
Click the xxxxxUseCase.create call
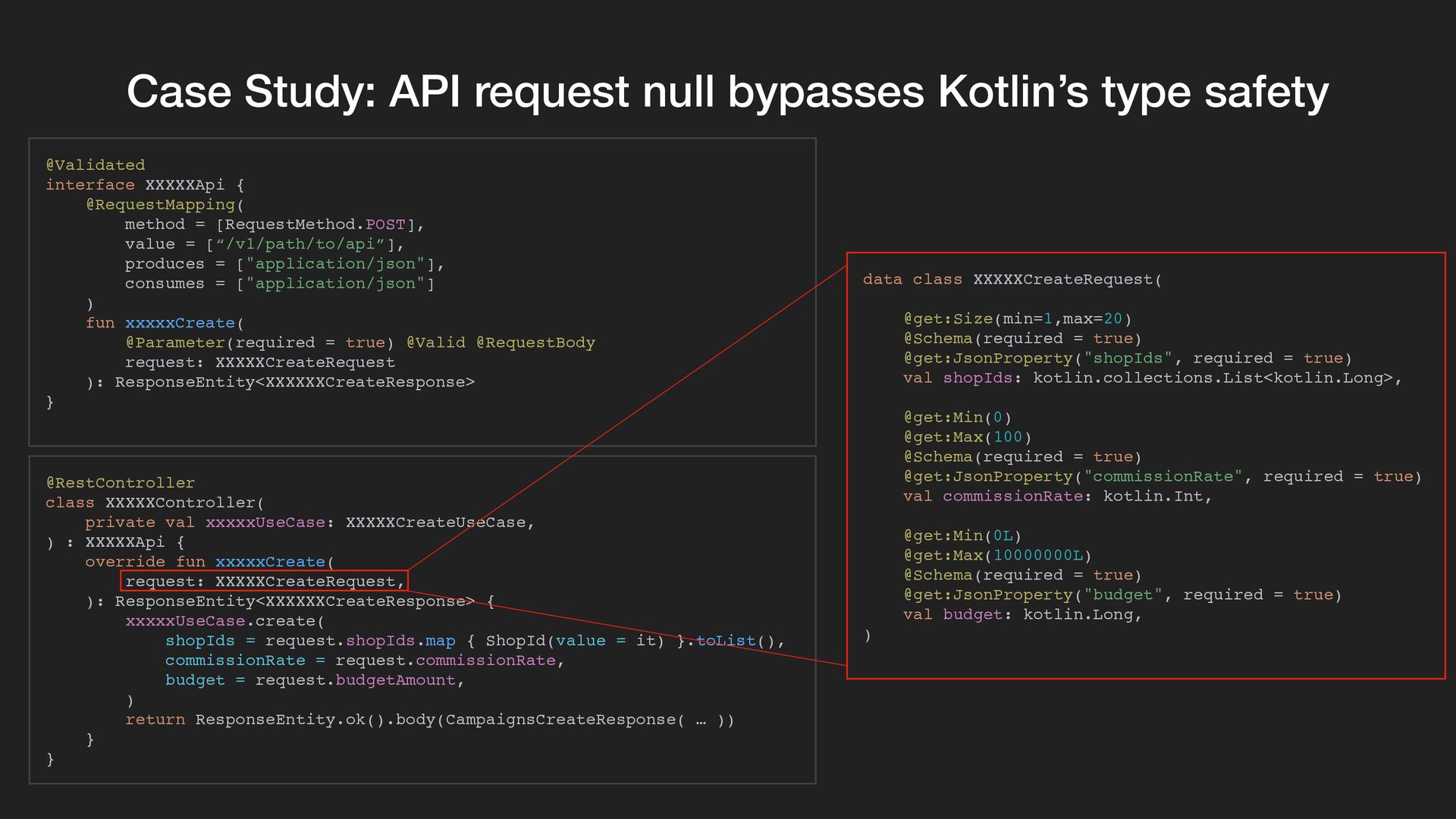click(224, 621)
